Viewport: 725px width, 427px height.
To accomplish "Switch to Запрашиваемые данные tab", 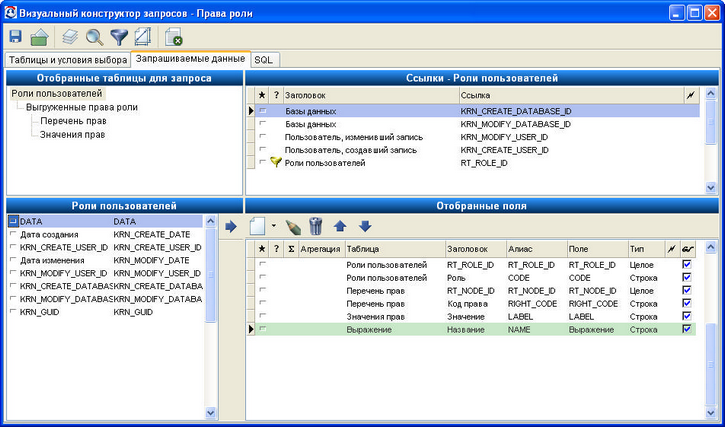I will pos(190,59).
